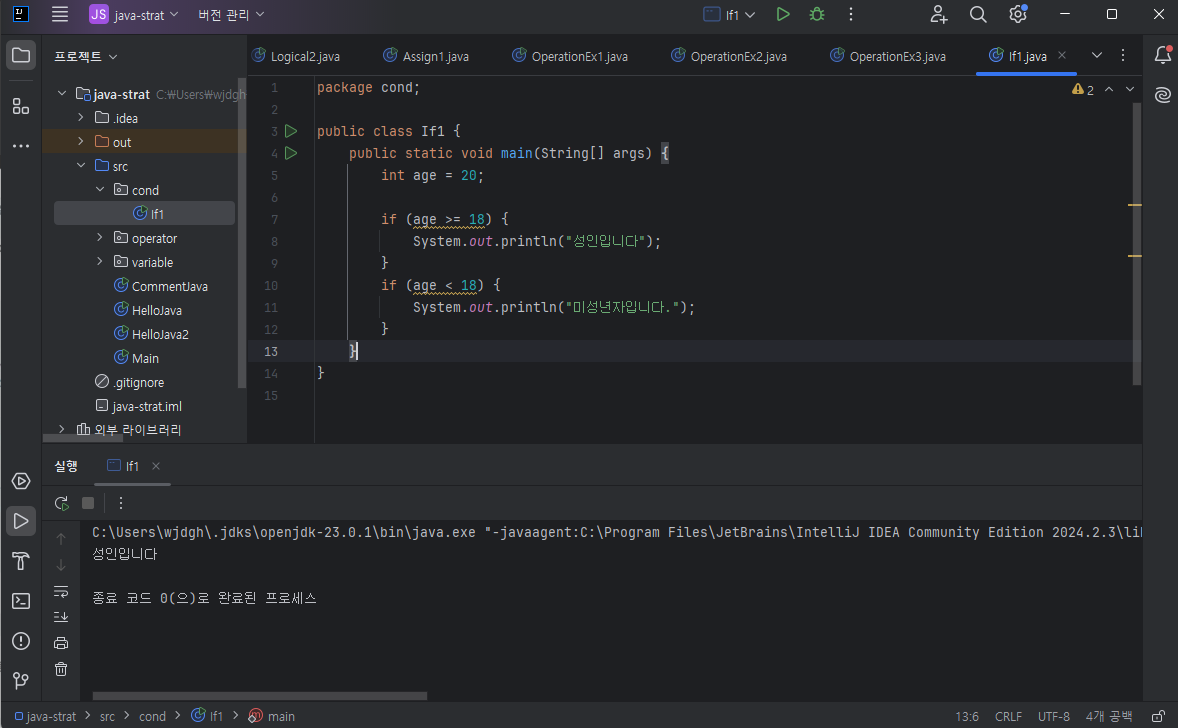Open the Notifications bell icon

point(1162,55)
